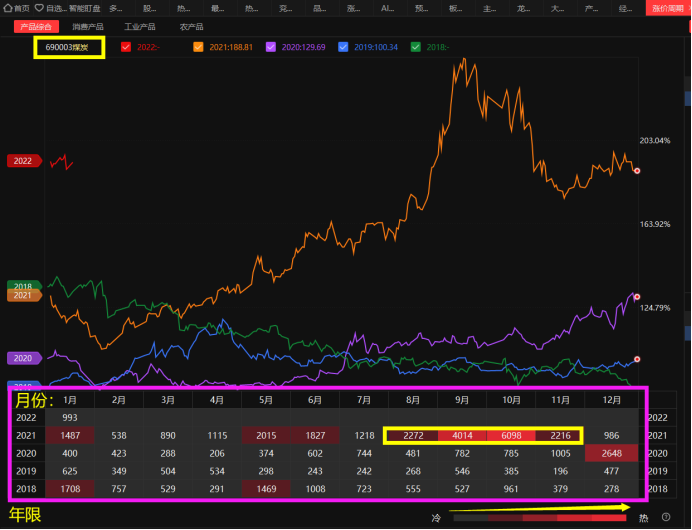Click the 163.92% axis label
Image resolution: width=692 pixels, height=530 pixels.
[x=655, y=224]
